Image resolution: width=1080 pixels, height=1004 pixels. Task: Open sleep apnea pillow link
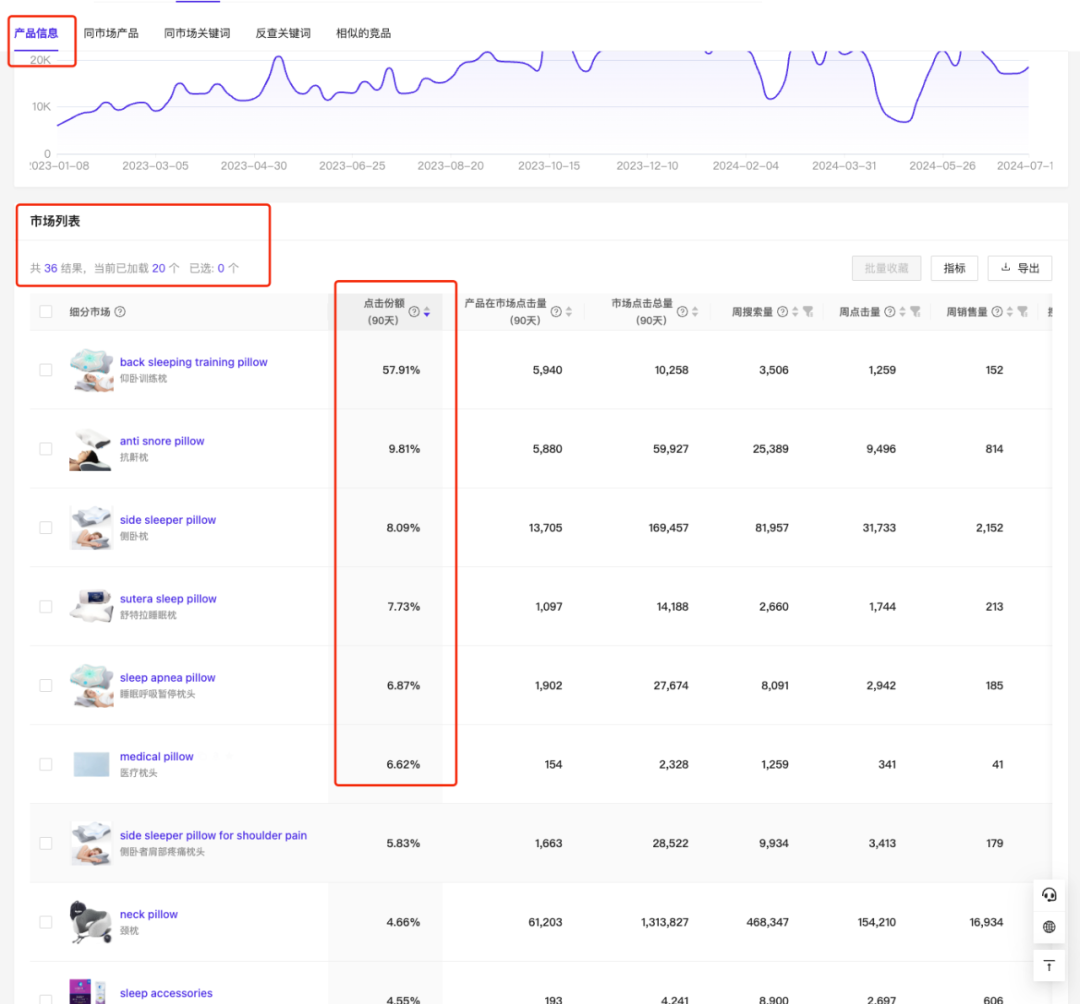click(167, 678)
